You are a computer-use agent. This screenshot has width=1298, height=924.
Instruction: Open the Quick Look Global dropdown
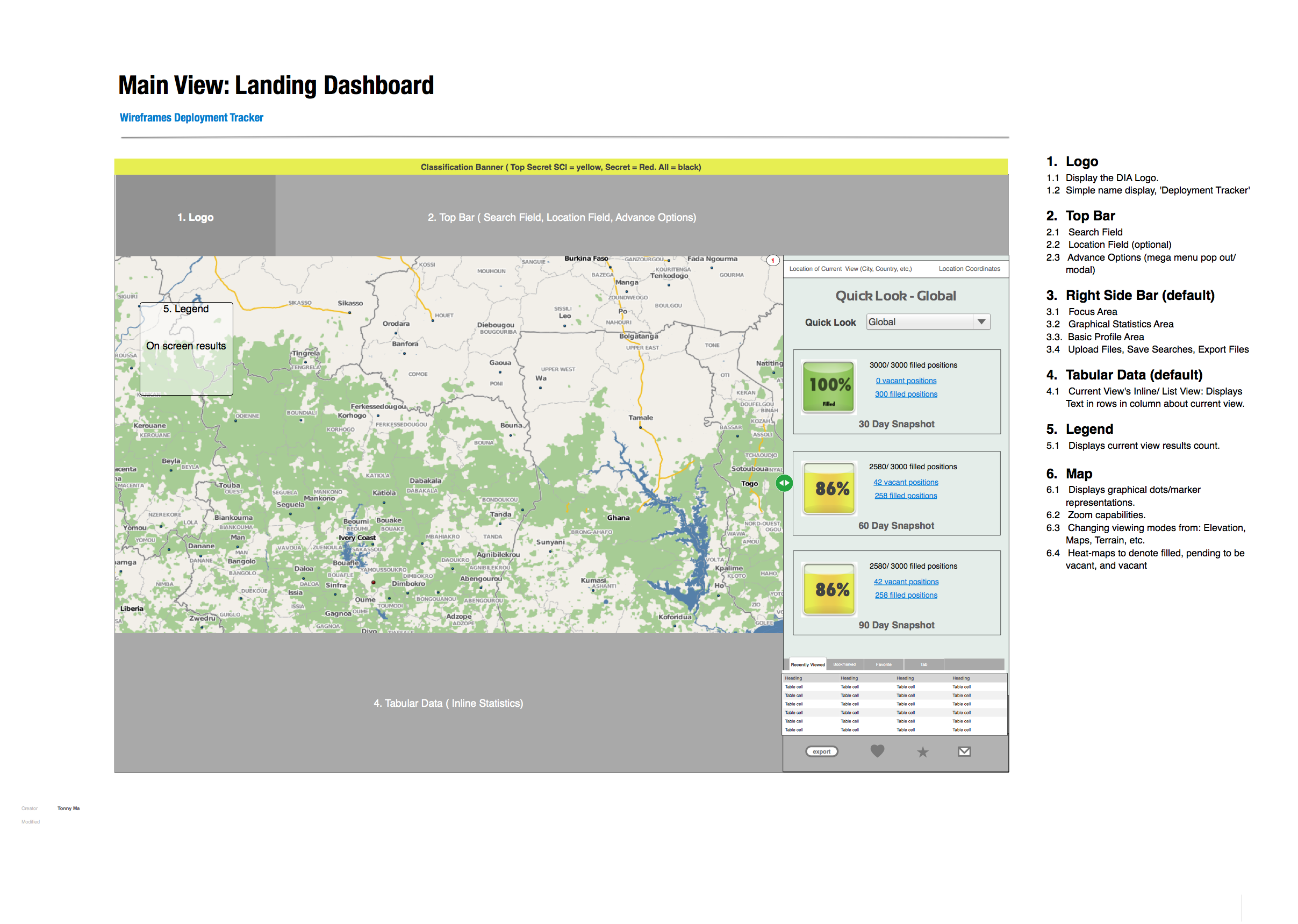click(x=919, y=322)
